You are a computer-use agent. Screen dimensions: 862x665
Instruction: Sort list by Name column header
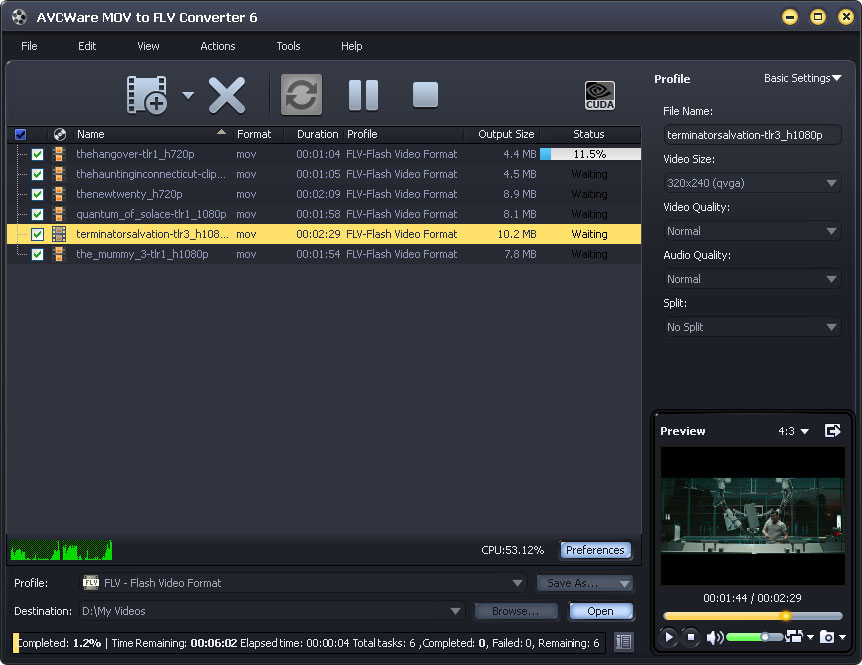(x=152, y=134)
